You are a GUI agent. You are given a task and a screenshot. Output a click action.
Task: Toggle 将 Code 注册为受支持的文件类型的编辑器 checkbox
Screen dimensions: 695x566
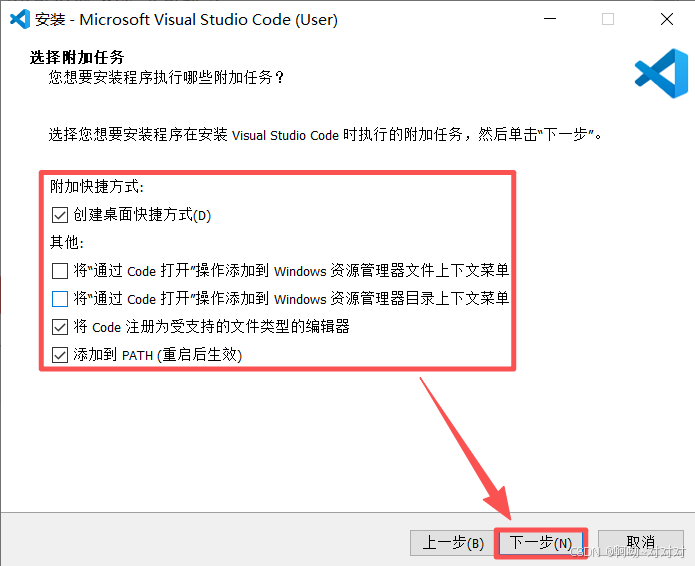60,327
